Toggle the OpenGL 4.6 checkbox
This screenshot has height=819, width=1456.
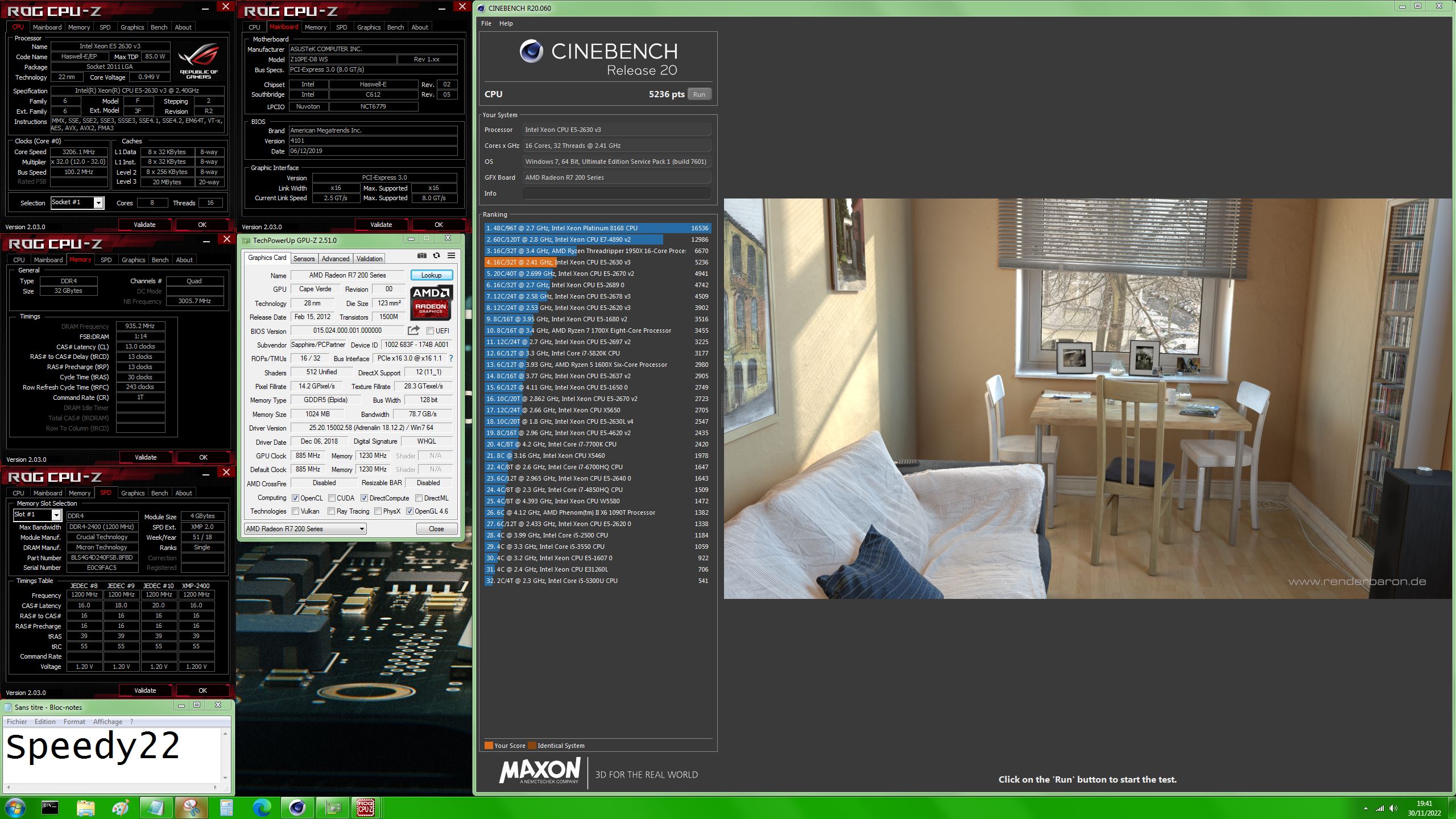click(x=409, y=511)
